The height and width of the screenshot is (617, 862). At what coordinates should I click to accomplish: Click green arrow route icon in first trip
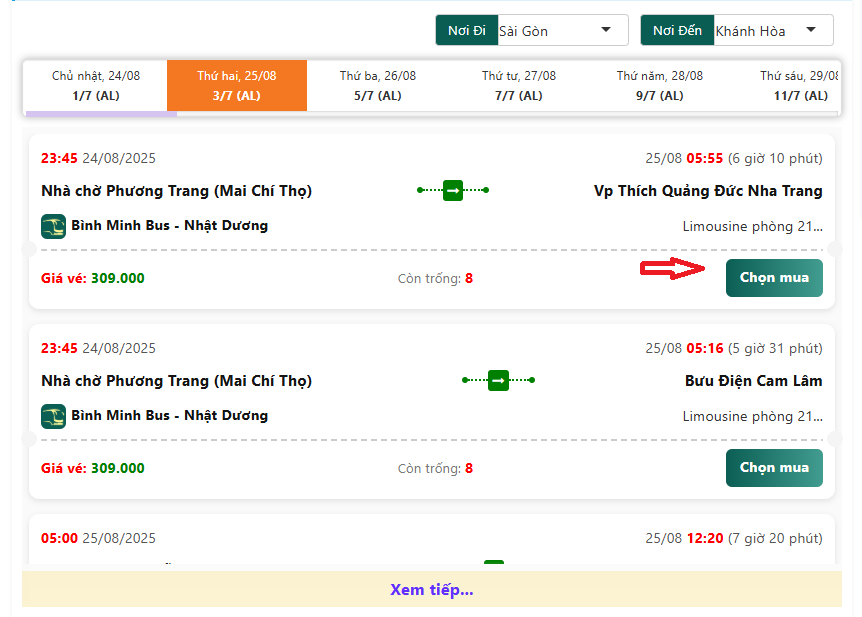(452, 190)
